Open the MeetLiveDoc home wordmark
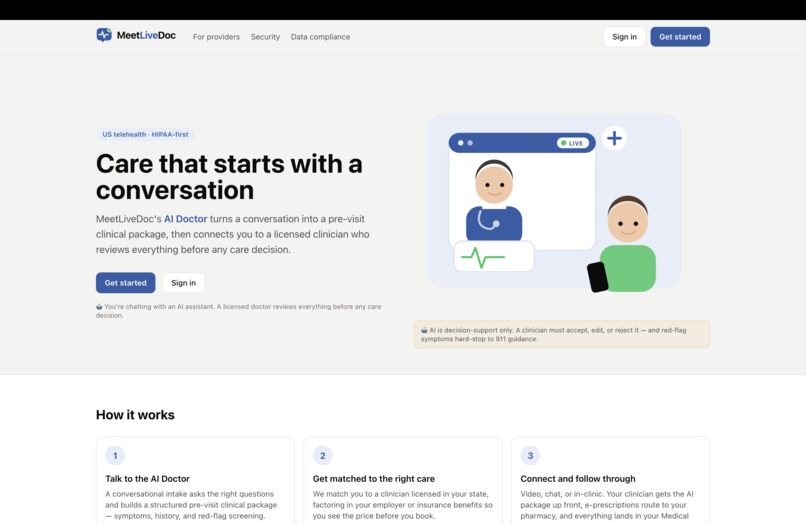 (146, 35)
